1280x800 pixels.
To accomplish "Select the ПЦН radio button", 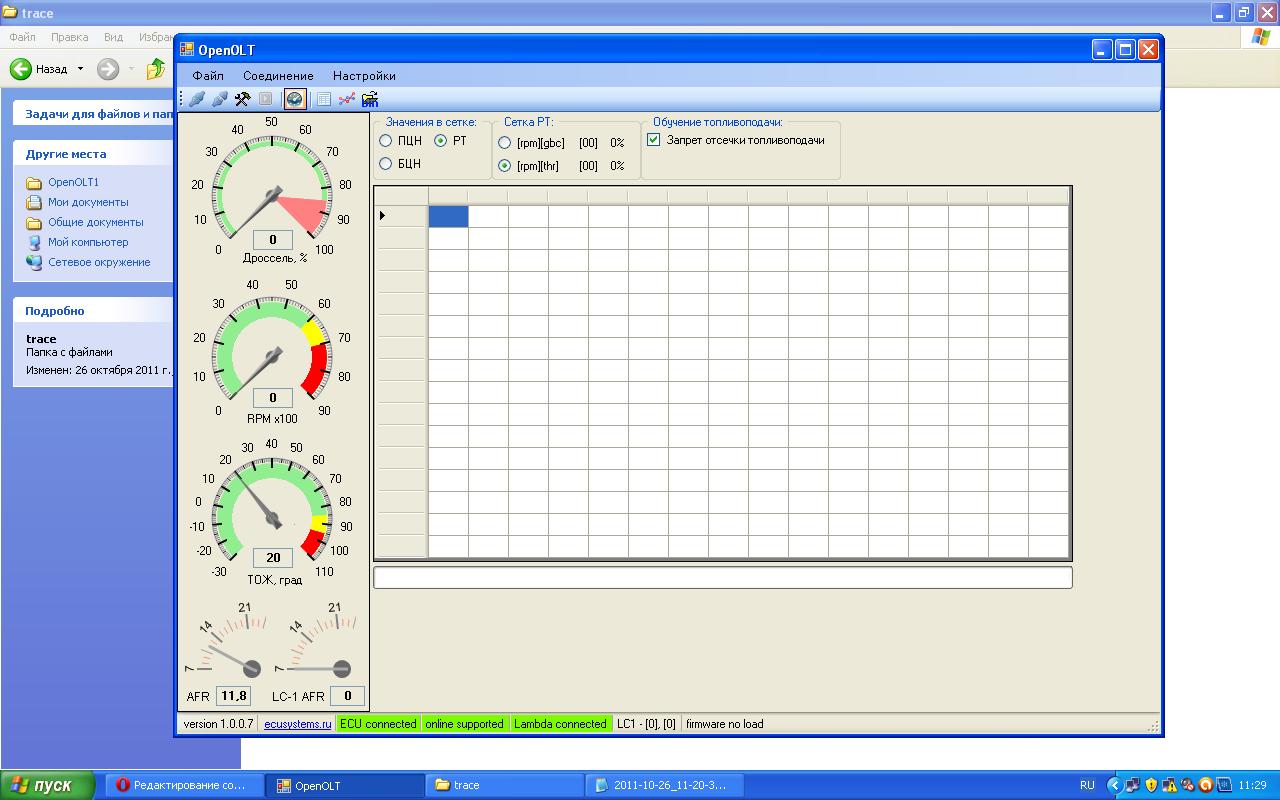I will click(386, 141).
